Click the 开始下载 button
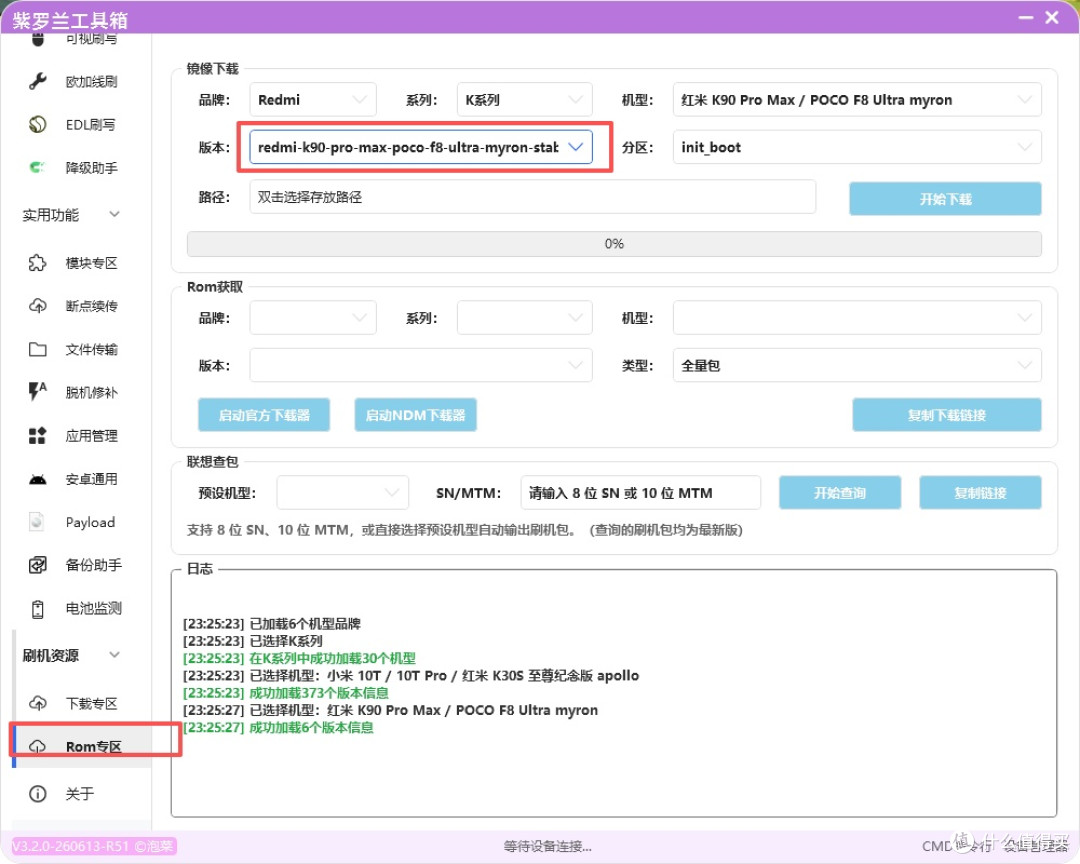The height and width of the screenshot is (864, 1080). [945, 199]
